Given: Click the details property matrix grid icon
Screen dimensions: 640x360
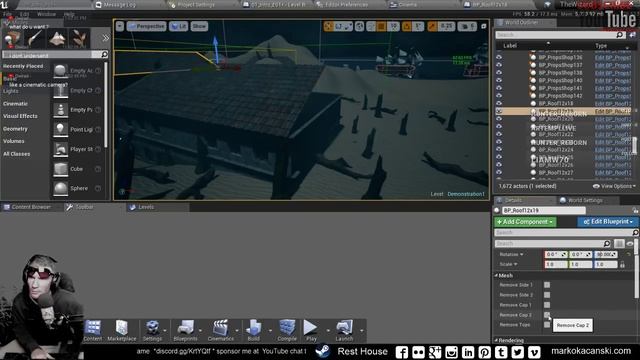Looking at the screenshot, I should click(619, 243).
